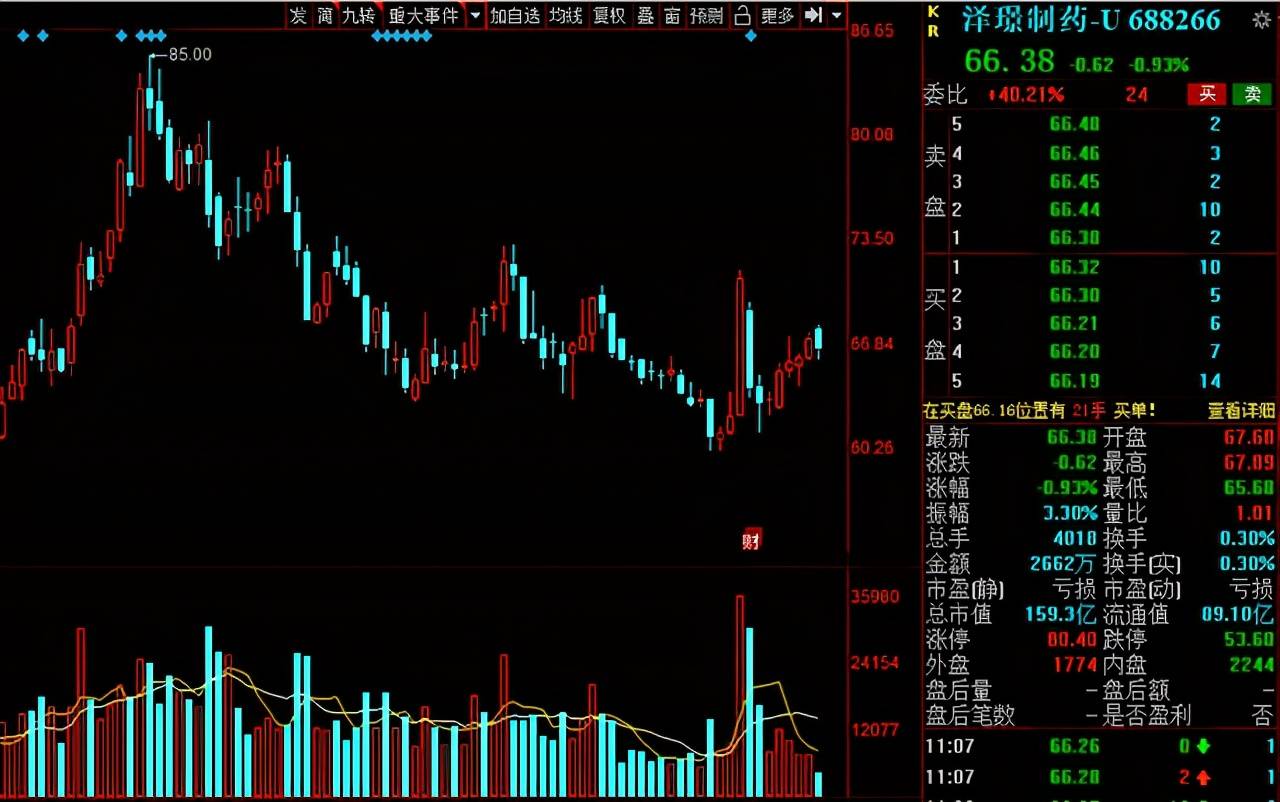Click the 最低 value 65.60

[x=1247, y=488]
